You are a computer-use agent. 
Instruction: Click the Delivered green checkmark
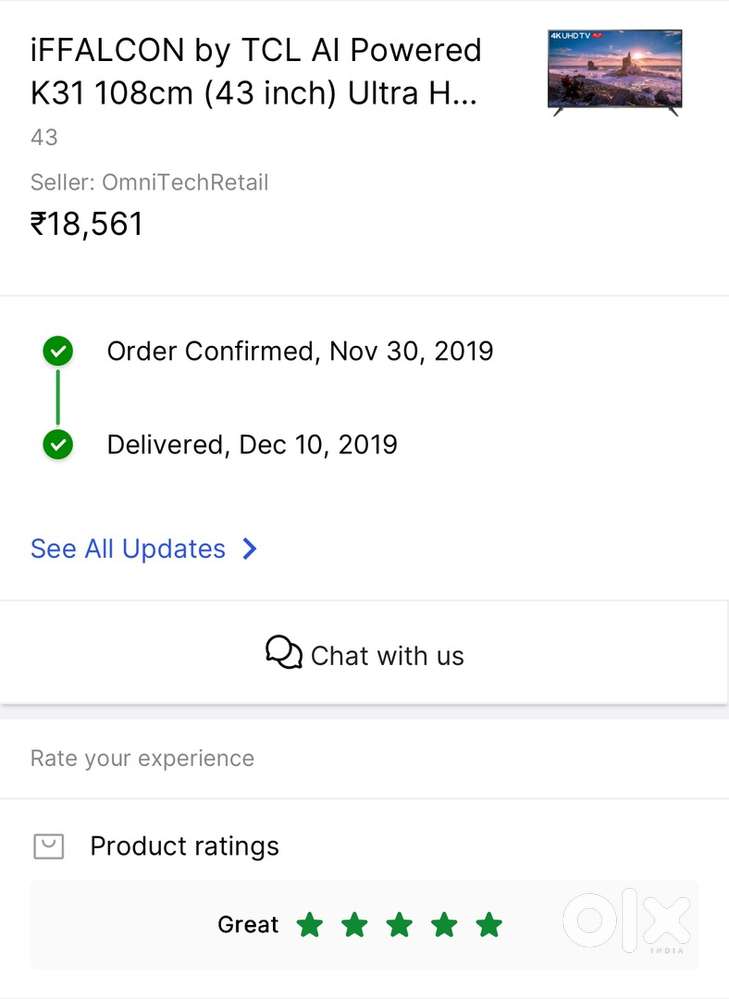(58, 444)
